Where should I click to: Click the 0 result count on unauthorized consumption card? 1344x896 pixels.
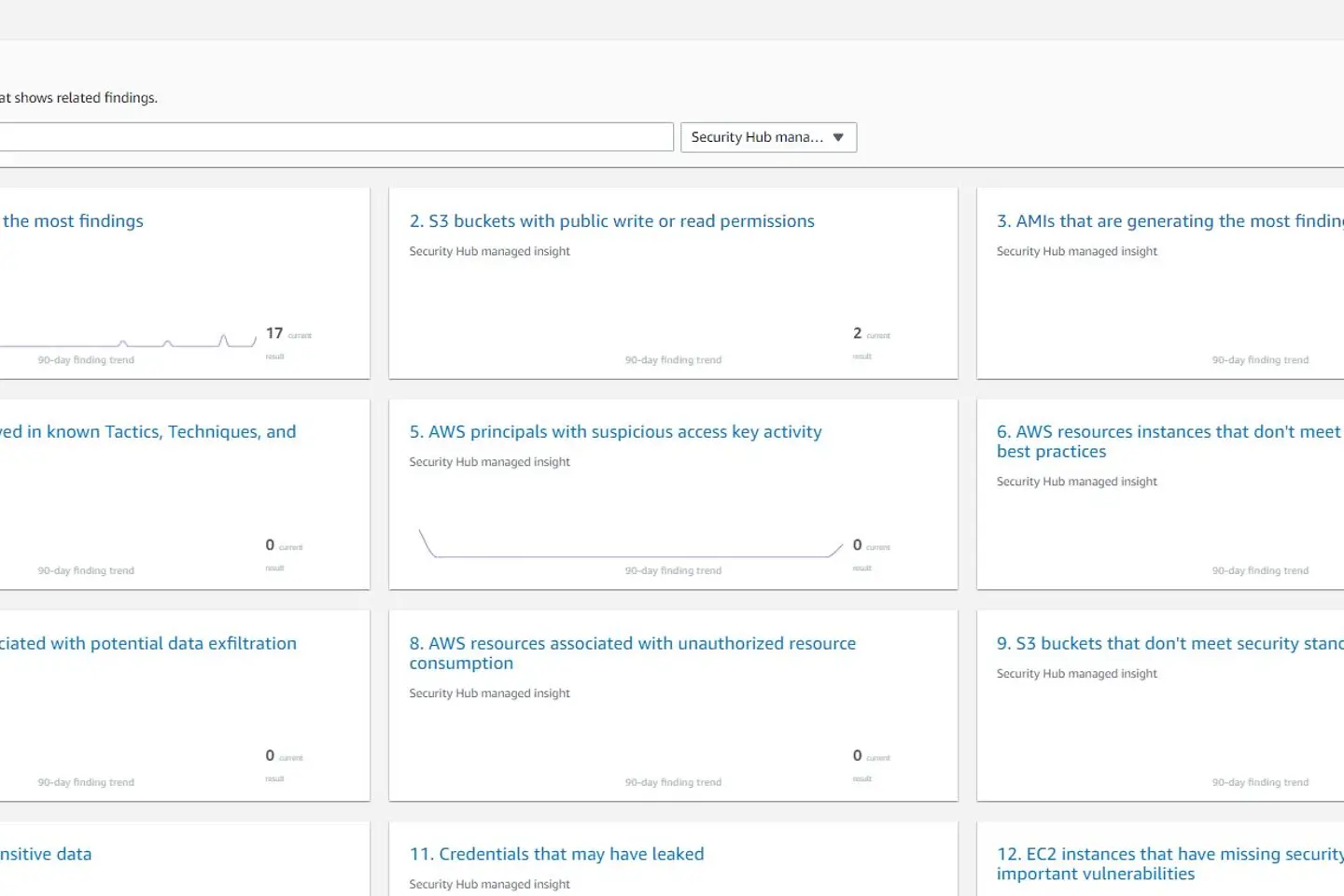[x=857, y=756]
